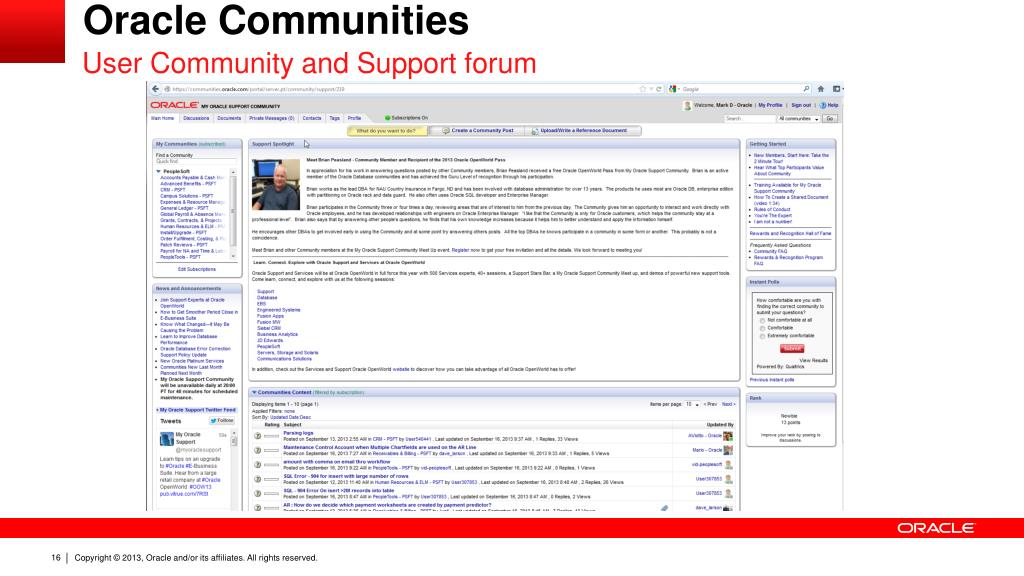Open the Contacts tab
The image size is (1024, 576).
[312, 118]
